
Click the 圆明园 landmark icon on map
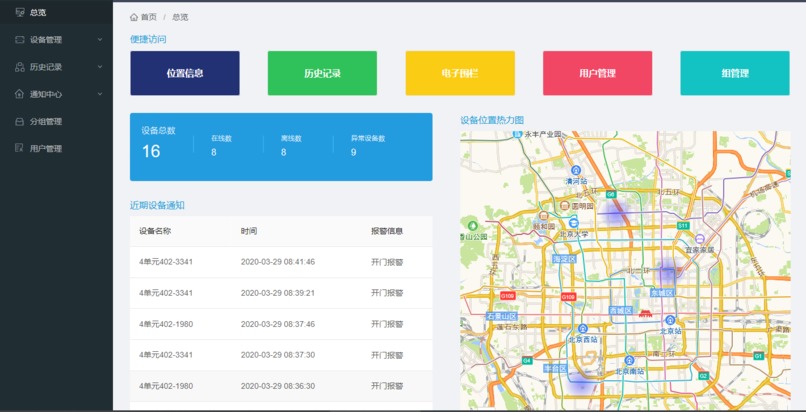tap(564, 205)
